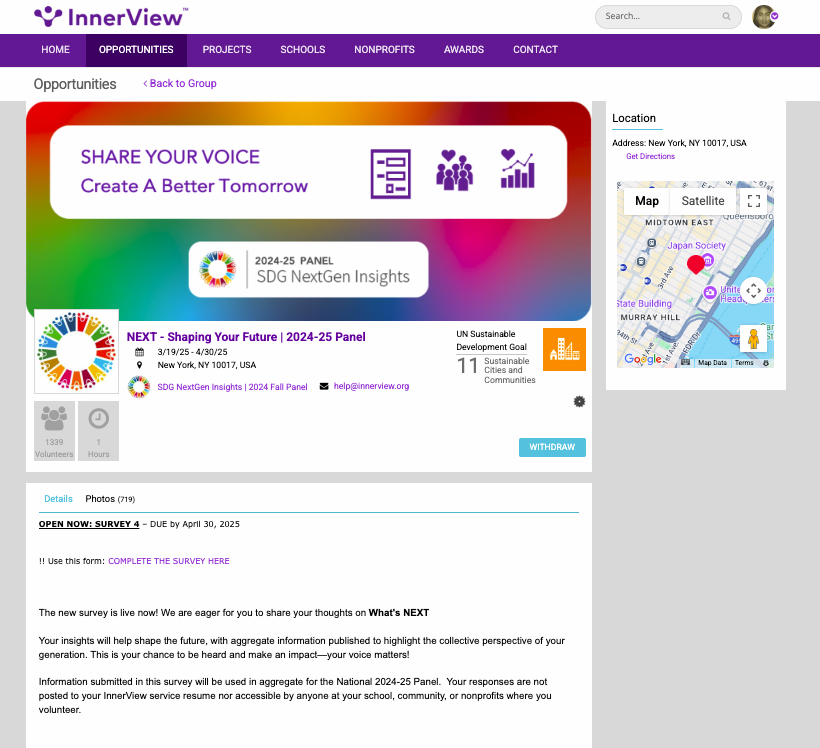This screenshot has height=748, width=820.
Task: Click the search magnifier icon
Action: pos(726,16)
